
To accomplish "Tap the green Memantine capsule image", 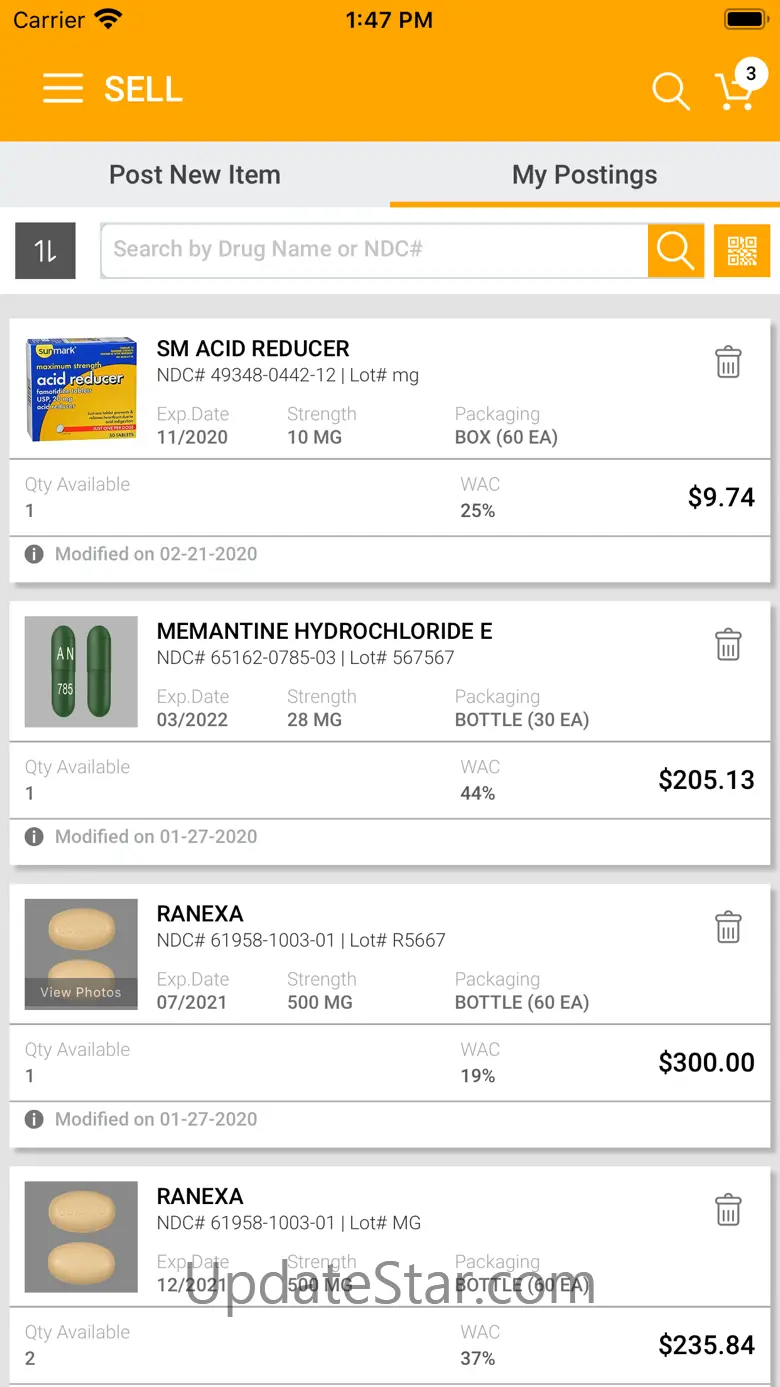I will (81, 672).
